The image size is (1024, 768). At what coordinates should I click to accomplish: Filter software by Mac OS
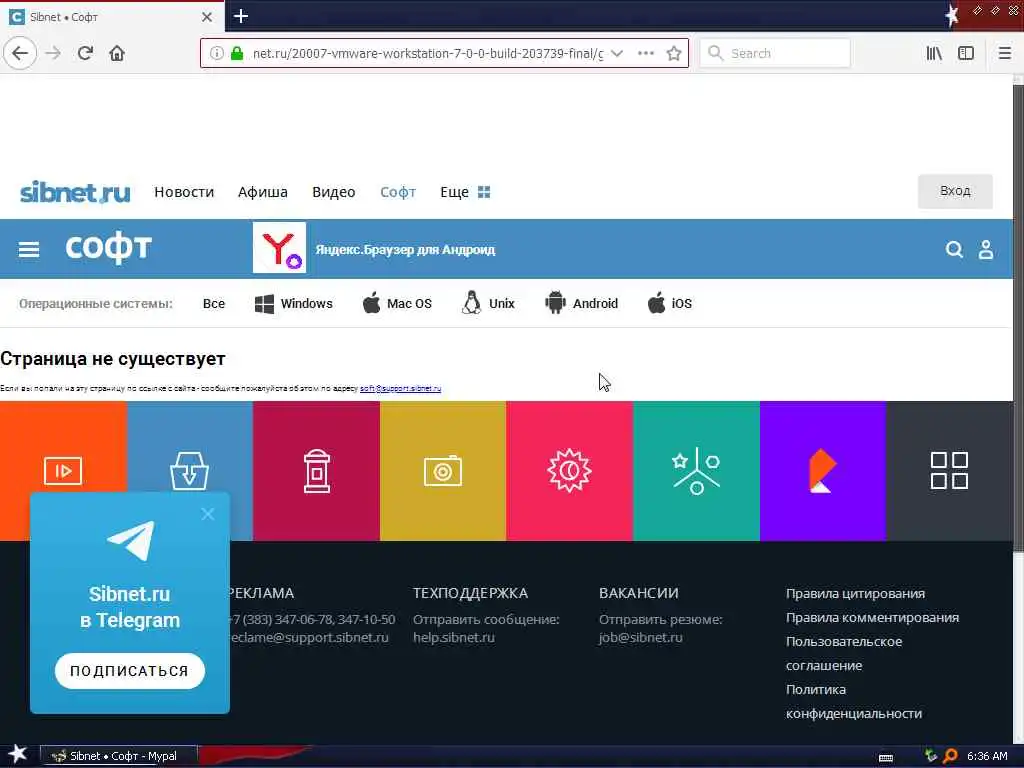tap(397, 304)
